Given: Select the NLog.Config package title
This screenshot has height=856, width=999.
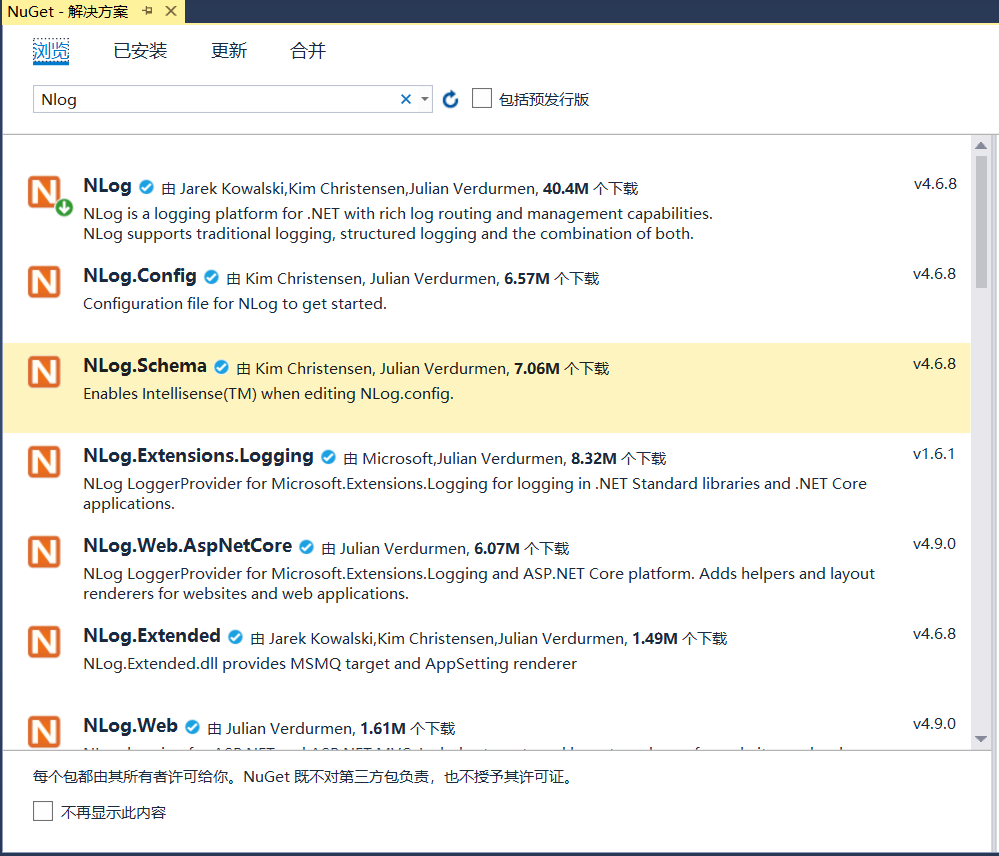Looking at the screenshot, I should tap(140, 276).
